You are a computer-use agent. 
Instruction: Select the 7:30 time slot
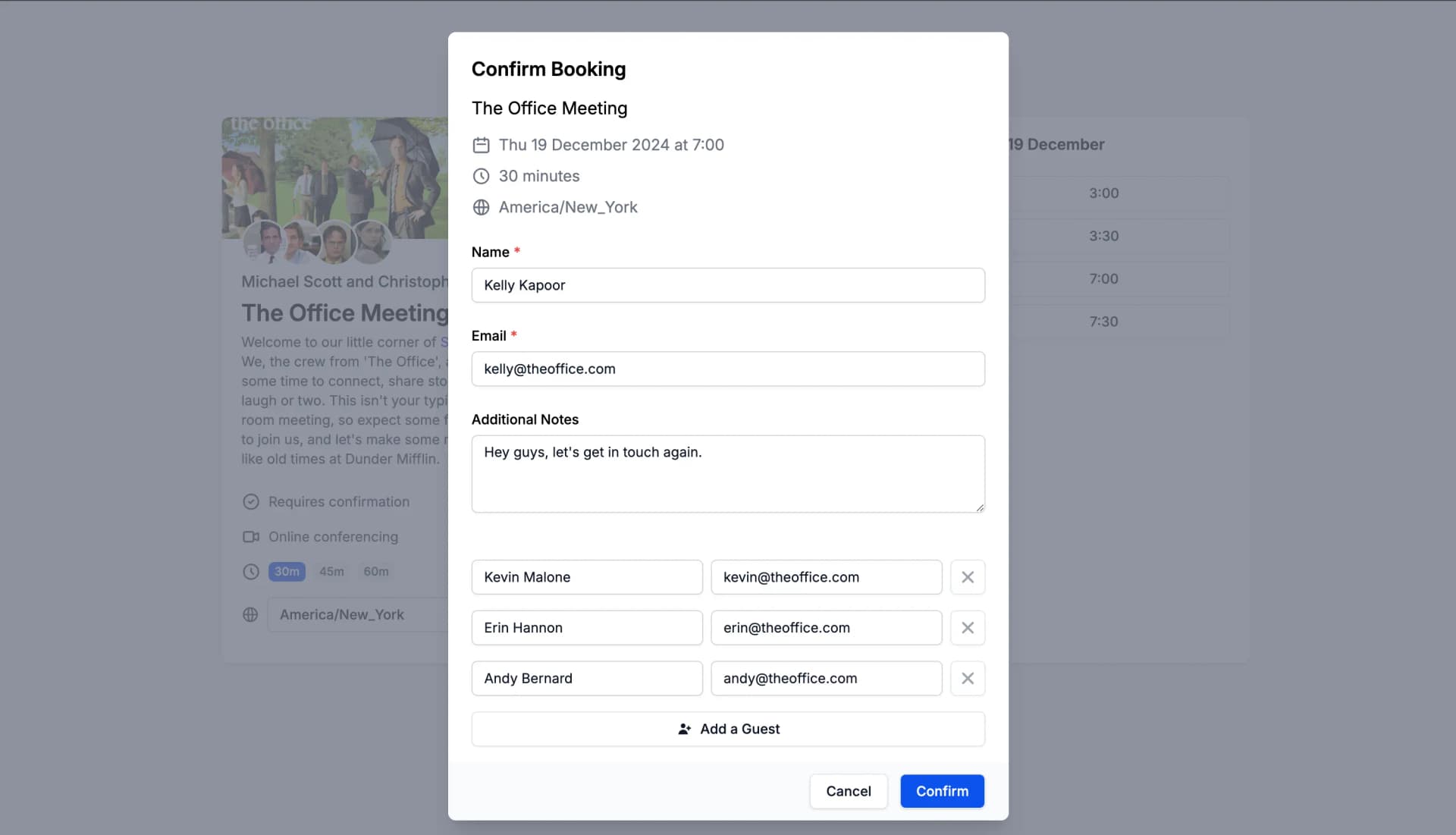(1103, 321)
